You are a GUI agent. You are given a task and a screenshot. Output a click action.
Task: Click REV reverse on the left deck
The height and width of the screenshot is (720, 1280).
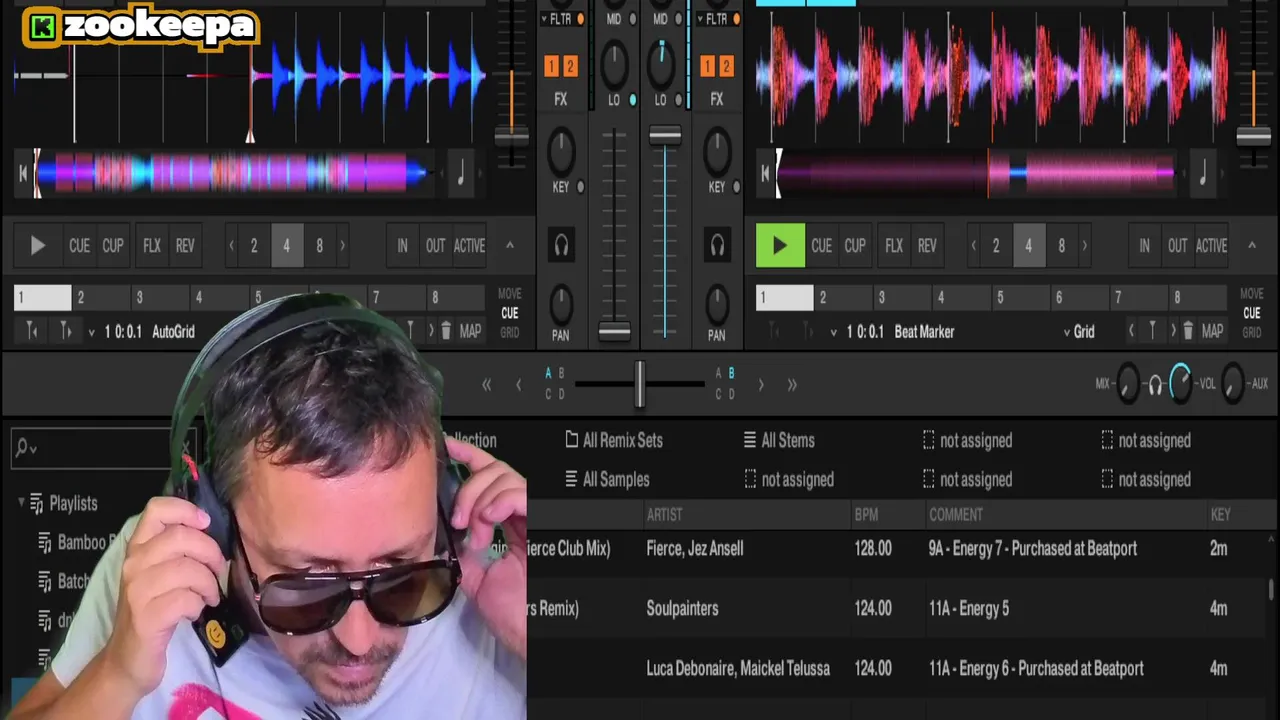point(185,246)
